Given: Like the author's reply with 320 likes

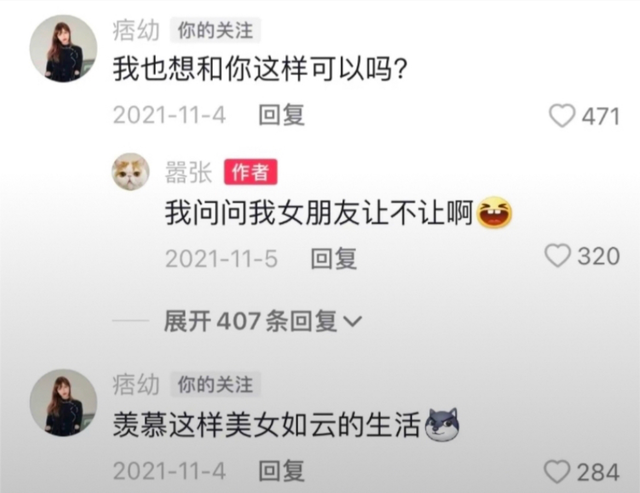Looking at the screenshot, I should (x=558, y=256).
